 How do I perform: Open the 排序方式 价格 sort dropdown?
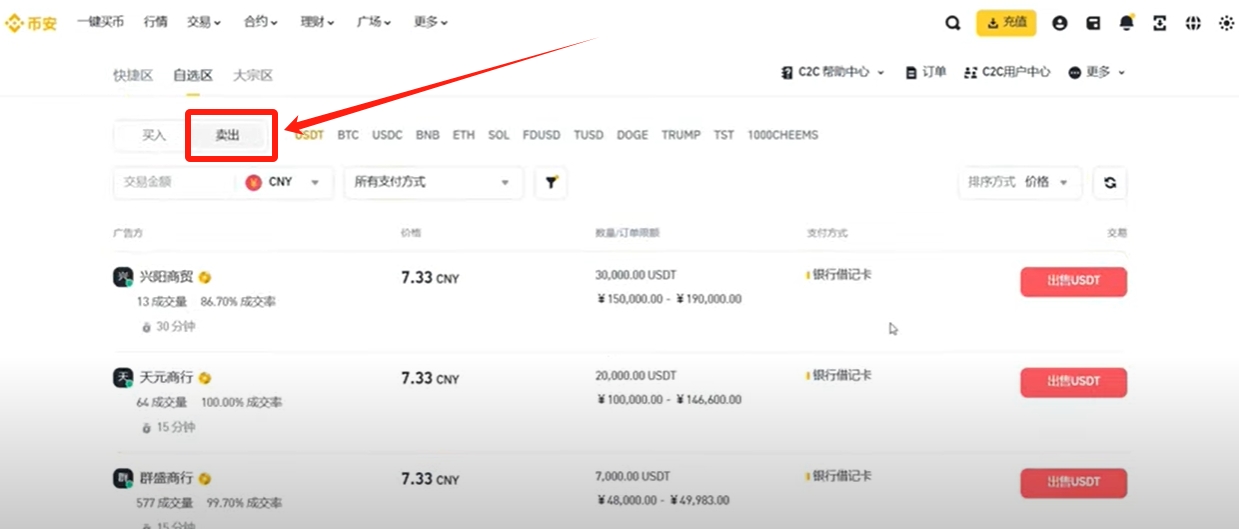(1019, 182)
